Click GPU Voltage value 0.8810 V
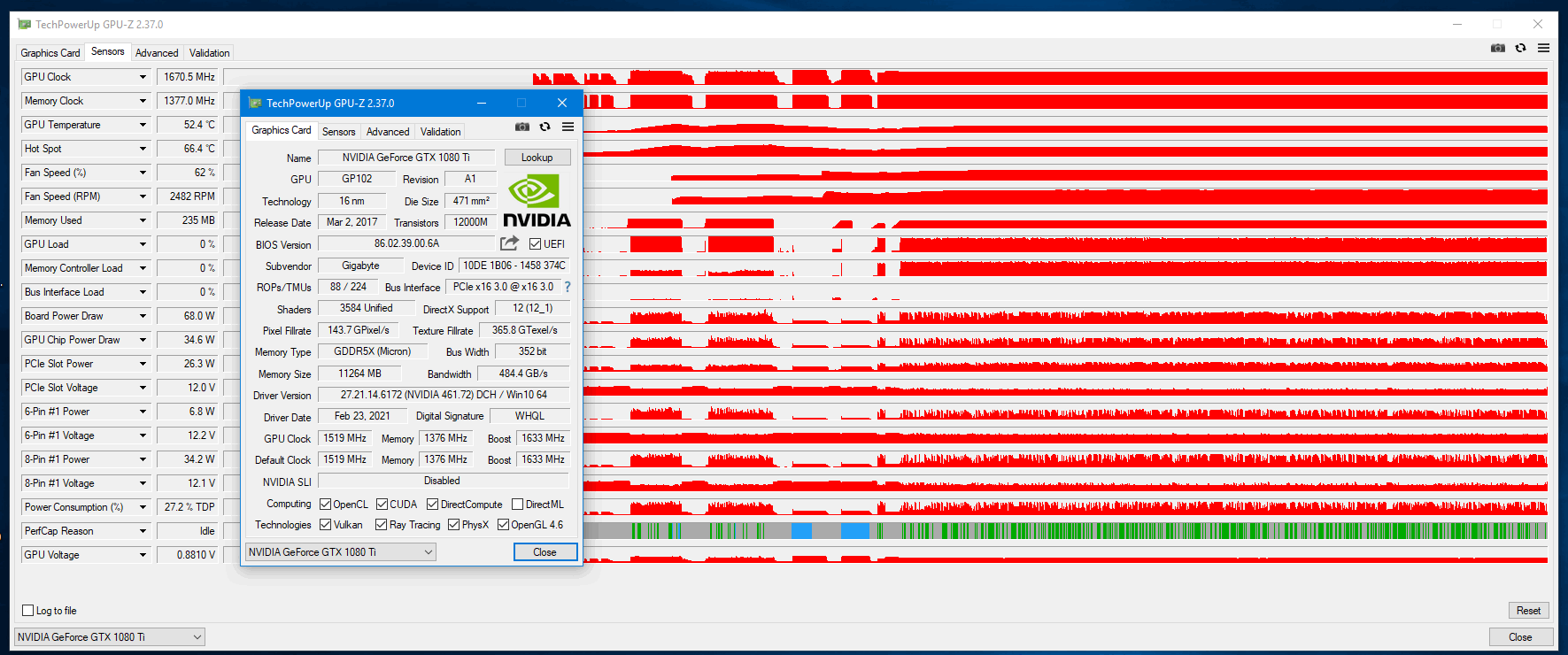 click(x=187, y=555)
